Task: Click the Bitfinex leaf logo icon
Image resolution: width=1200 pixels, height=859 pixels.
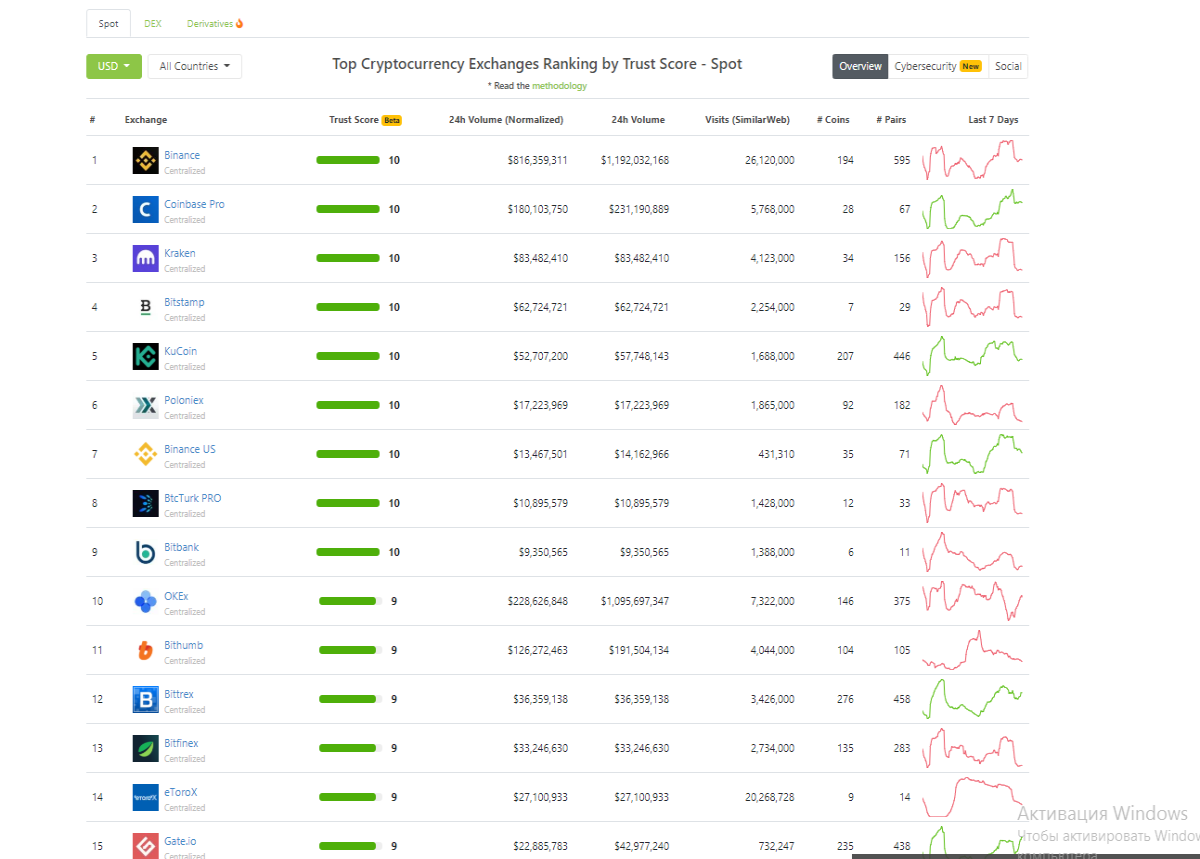Action: tap(146, 748)
